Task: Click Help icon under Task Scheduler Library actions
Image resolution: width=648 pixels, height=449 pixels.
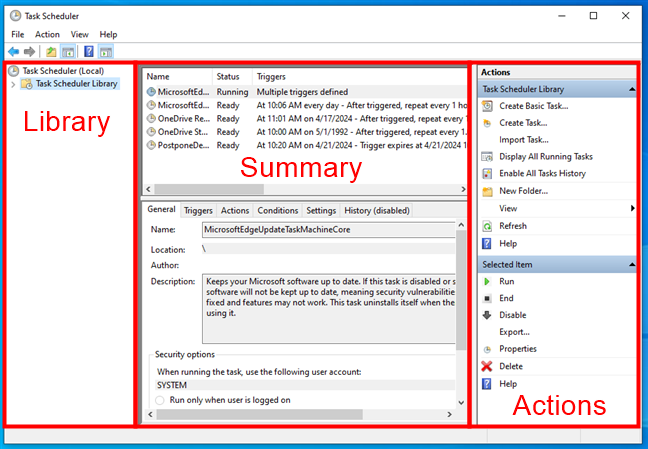Action: 487,244
